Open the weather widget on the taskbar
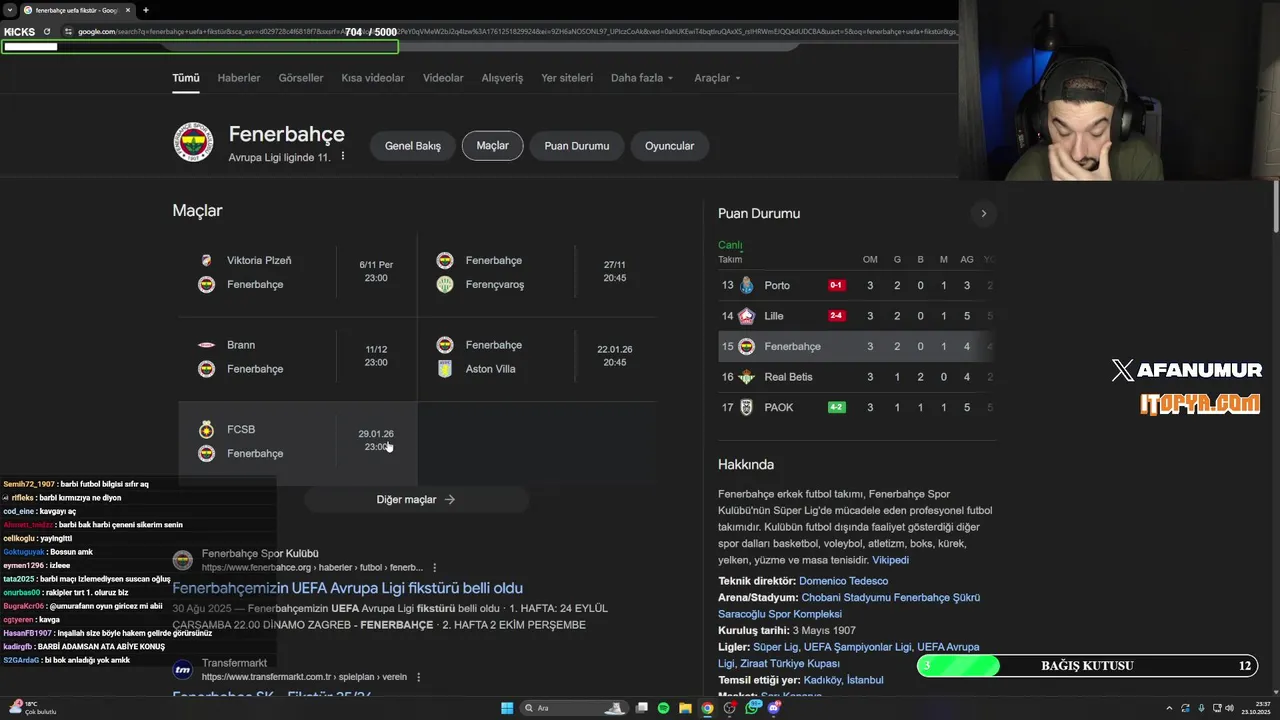Screen dimensions: 1280x720 pyautogui.click(x=32, y=708)
